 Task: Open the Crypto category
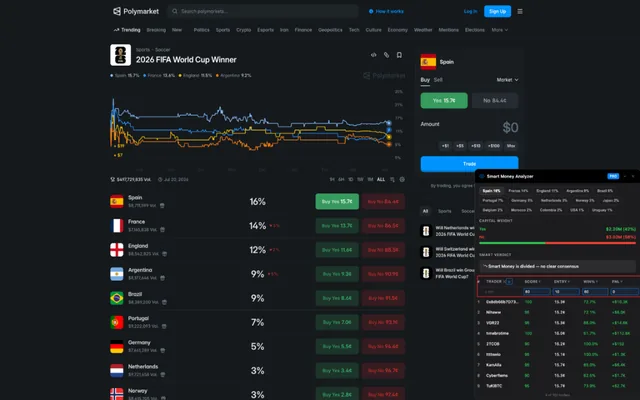(x=244, y=30)
